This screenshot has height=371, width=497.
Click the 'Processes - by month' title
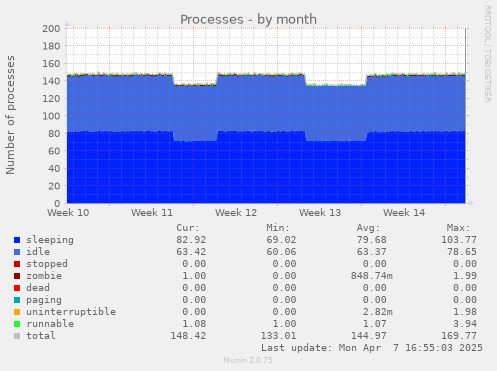click(x=248, y=19)
